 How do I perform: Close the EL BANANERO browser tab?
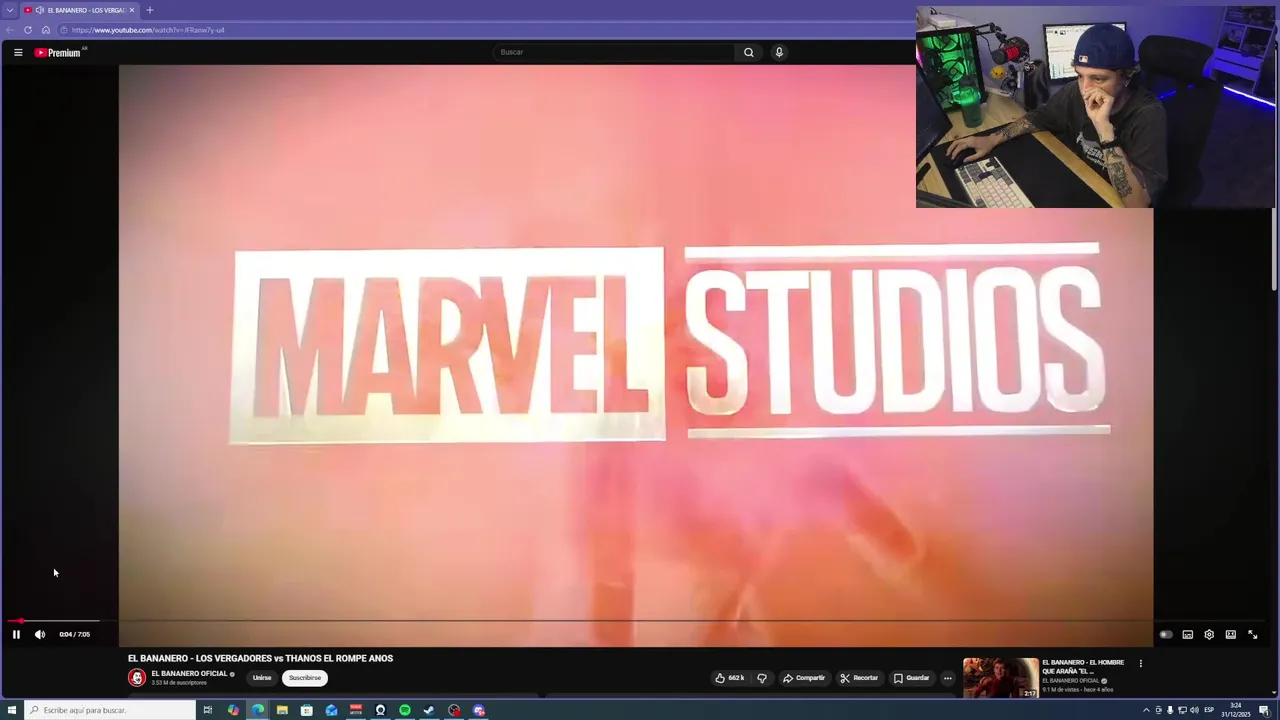132,10
